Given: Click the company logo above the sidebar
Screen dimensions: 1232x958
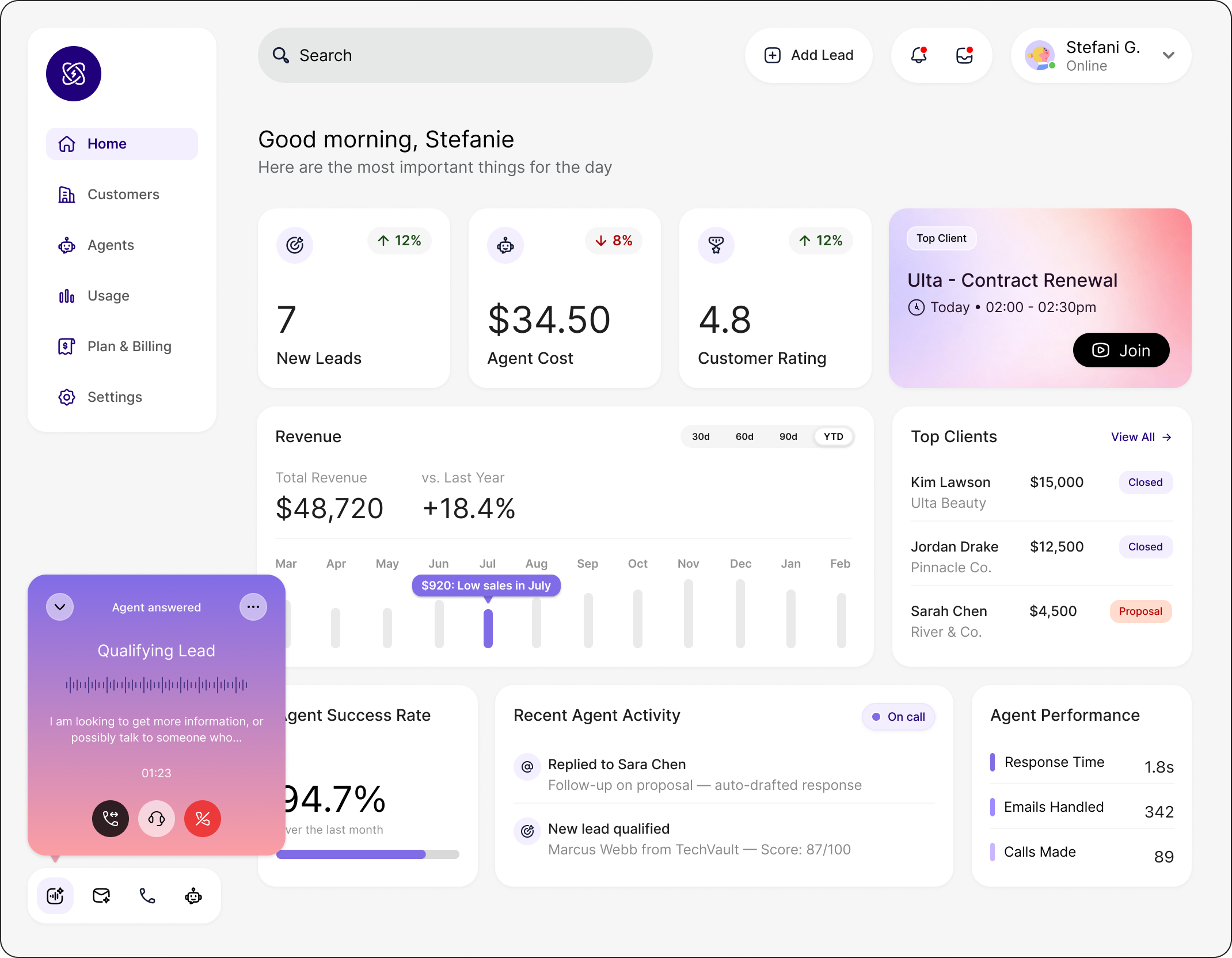Looking at the screenshot, I should [x=73, y=74].
